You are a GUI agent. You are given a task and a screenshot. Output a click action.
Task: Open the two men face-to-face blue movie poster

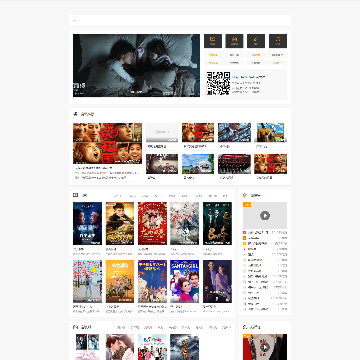click(87, 223)
